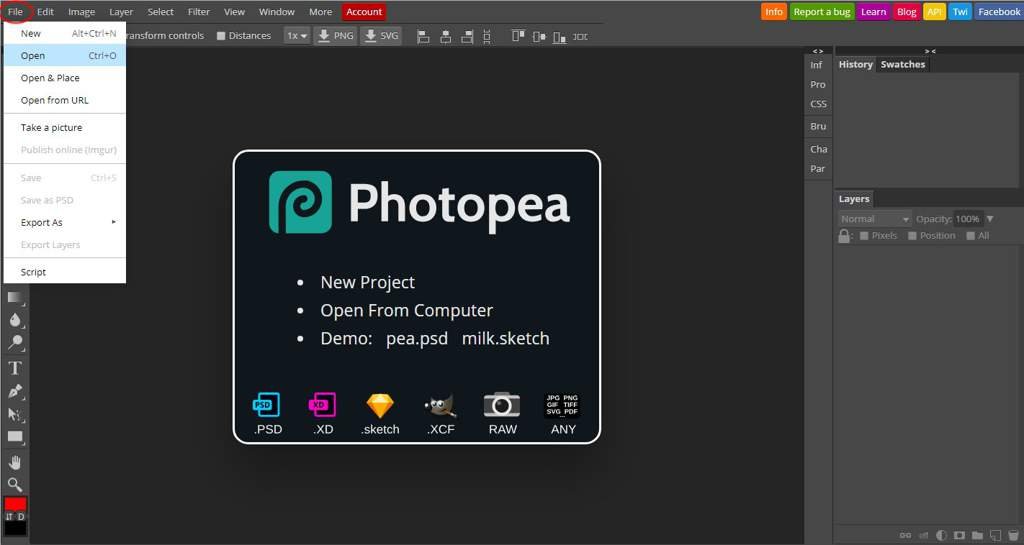Click the new folder icon in Layers

977,535
